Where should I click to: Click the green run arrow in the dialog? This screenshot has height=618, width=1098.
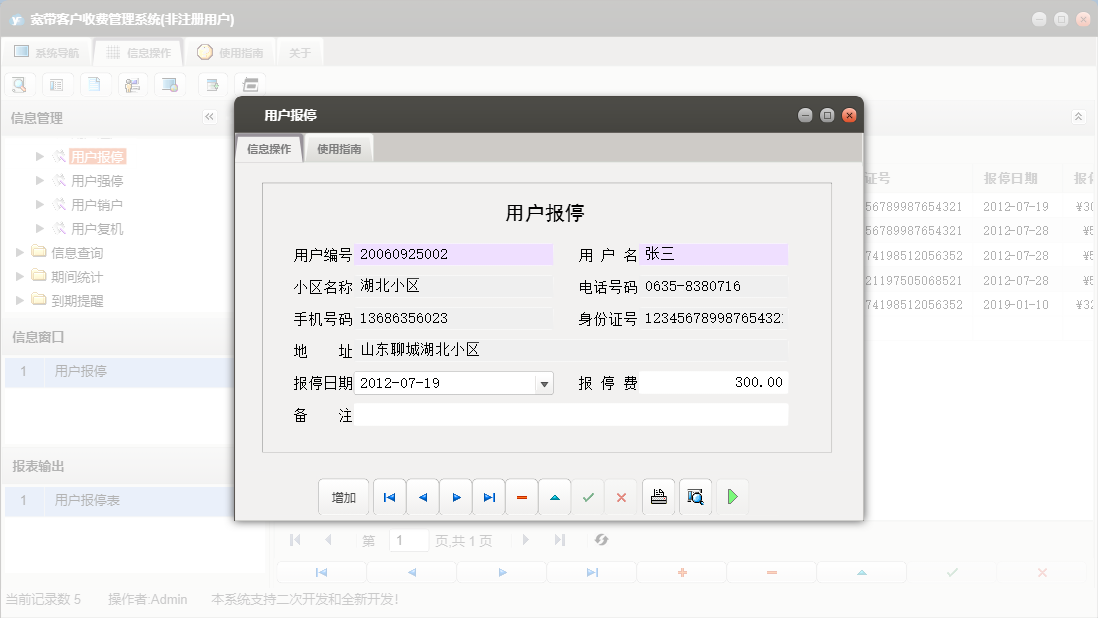[x=732, y=497]
